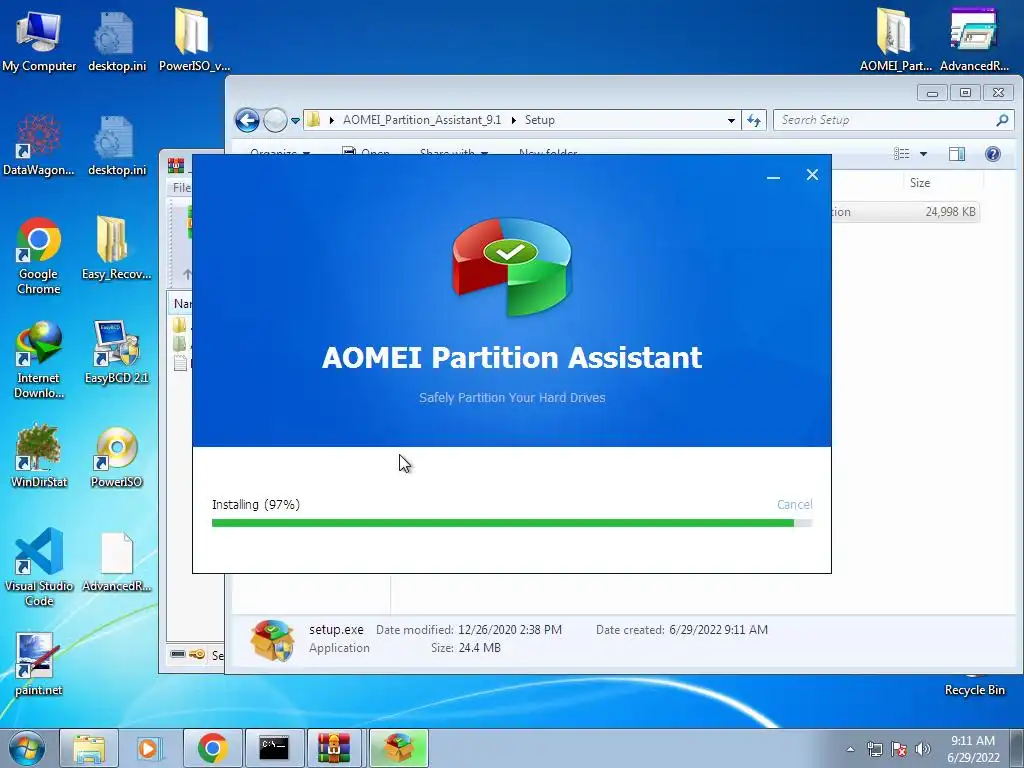Select the top desktop.ini file icon

(x=116, y=39)
